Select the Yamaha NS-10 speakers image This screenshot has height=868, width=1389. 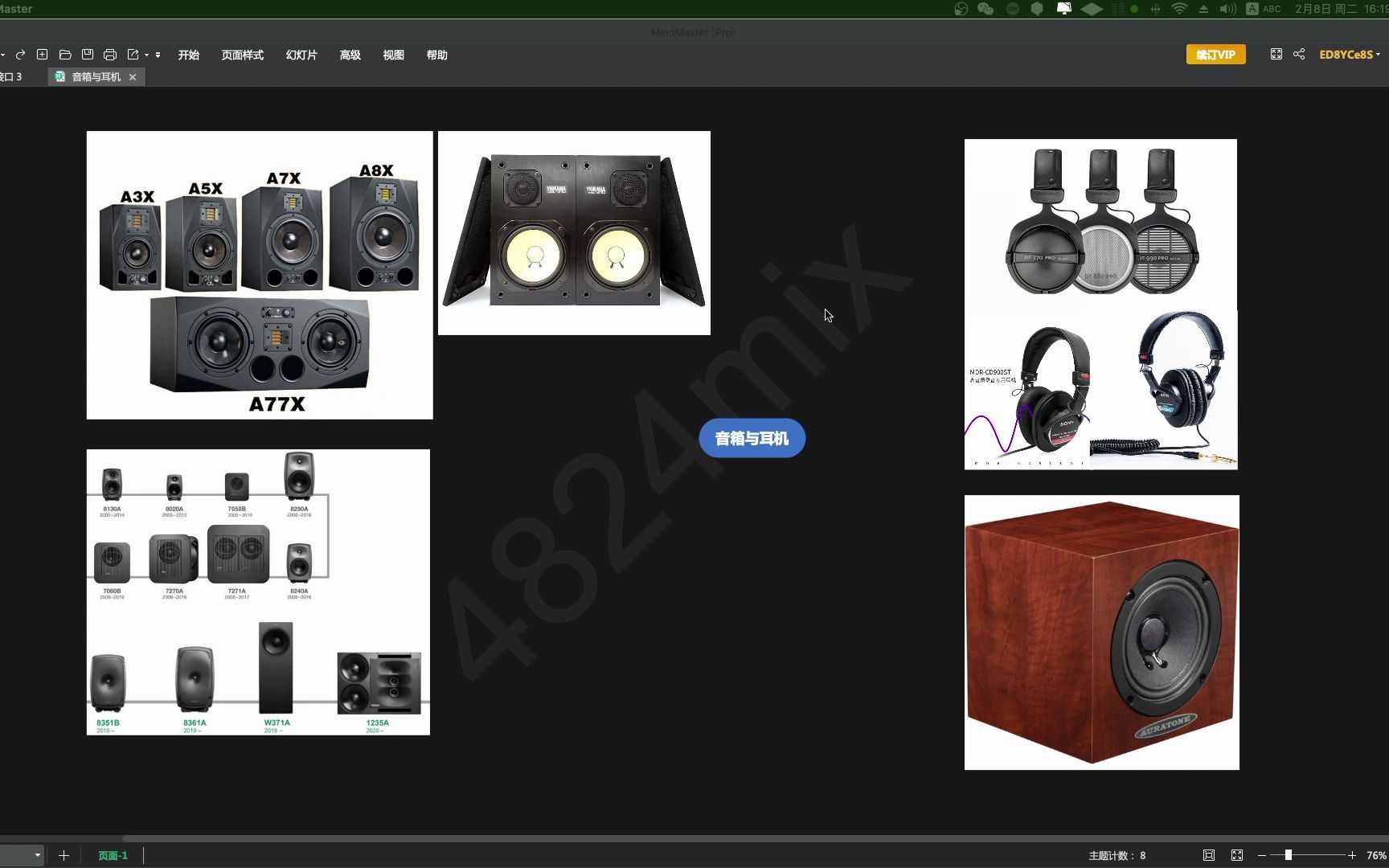coord(574,233)
